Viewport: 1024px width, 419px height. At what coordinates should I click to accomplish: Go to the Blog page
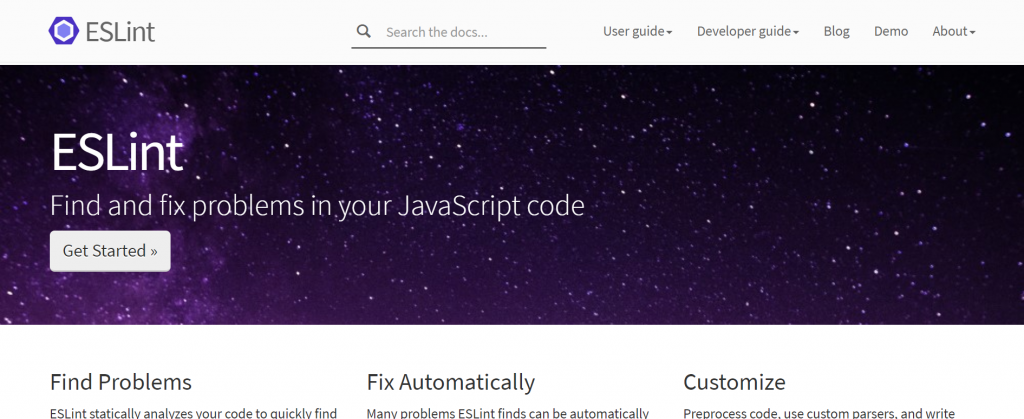tap(836, 31)
